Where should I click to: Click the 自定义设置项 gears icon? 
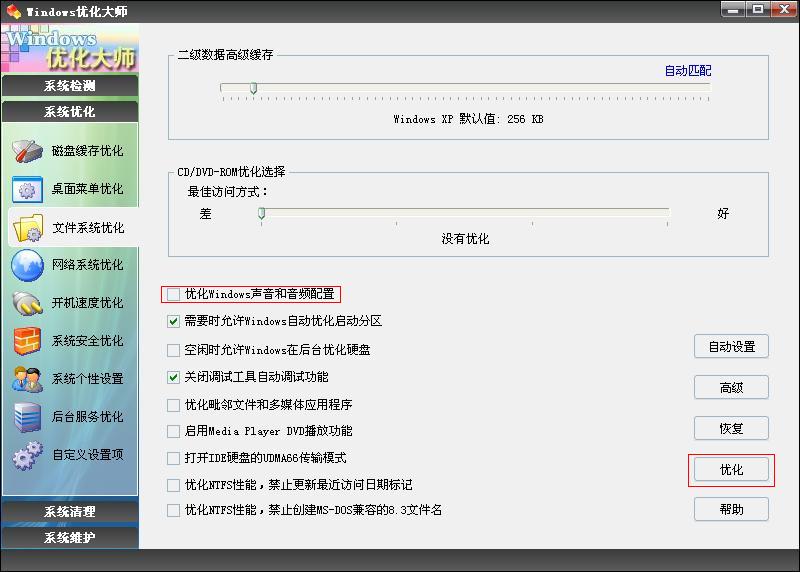[x=27, y=455]
